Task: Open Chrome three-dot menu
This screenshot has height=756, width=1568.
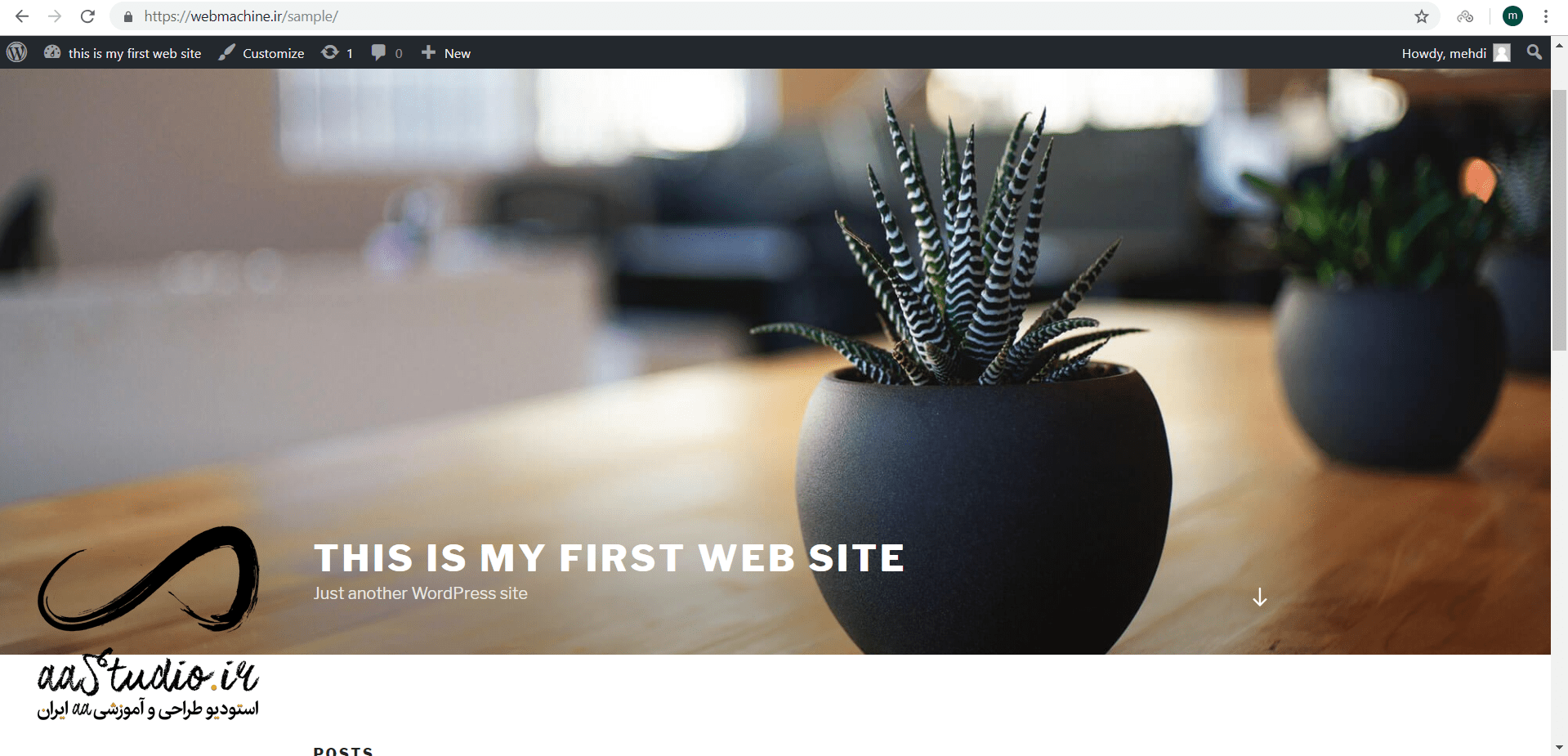Action: click(x=1546, y=16)
